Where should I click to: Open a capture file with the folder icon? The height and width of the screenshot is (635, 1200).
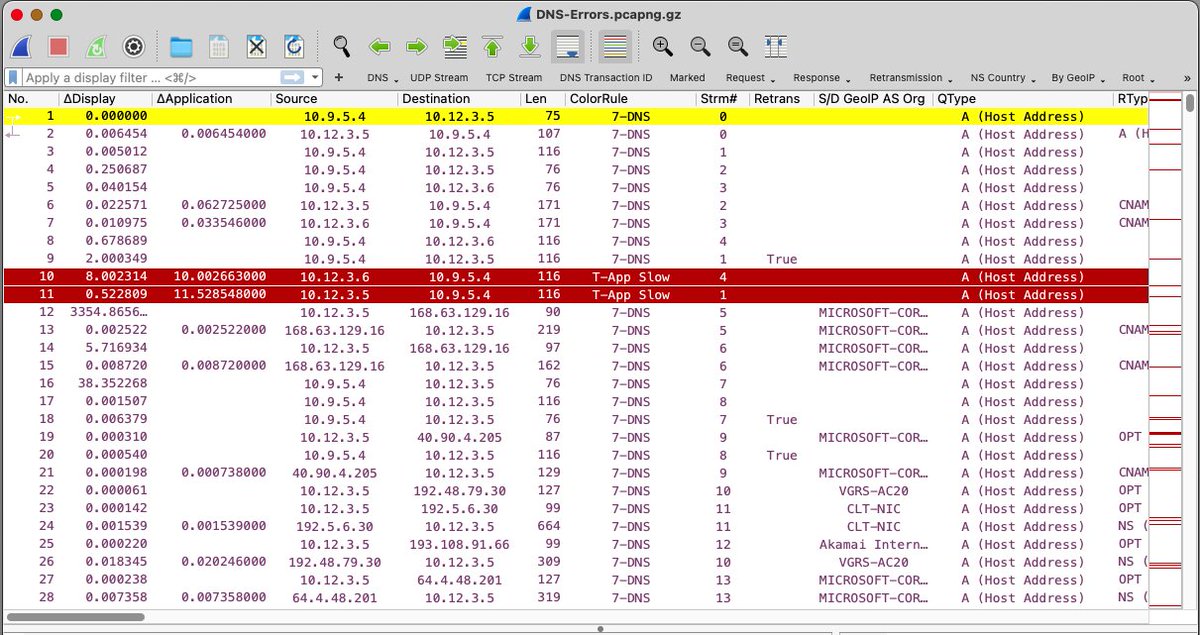click(x=181, y=46)
